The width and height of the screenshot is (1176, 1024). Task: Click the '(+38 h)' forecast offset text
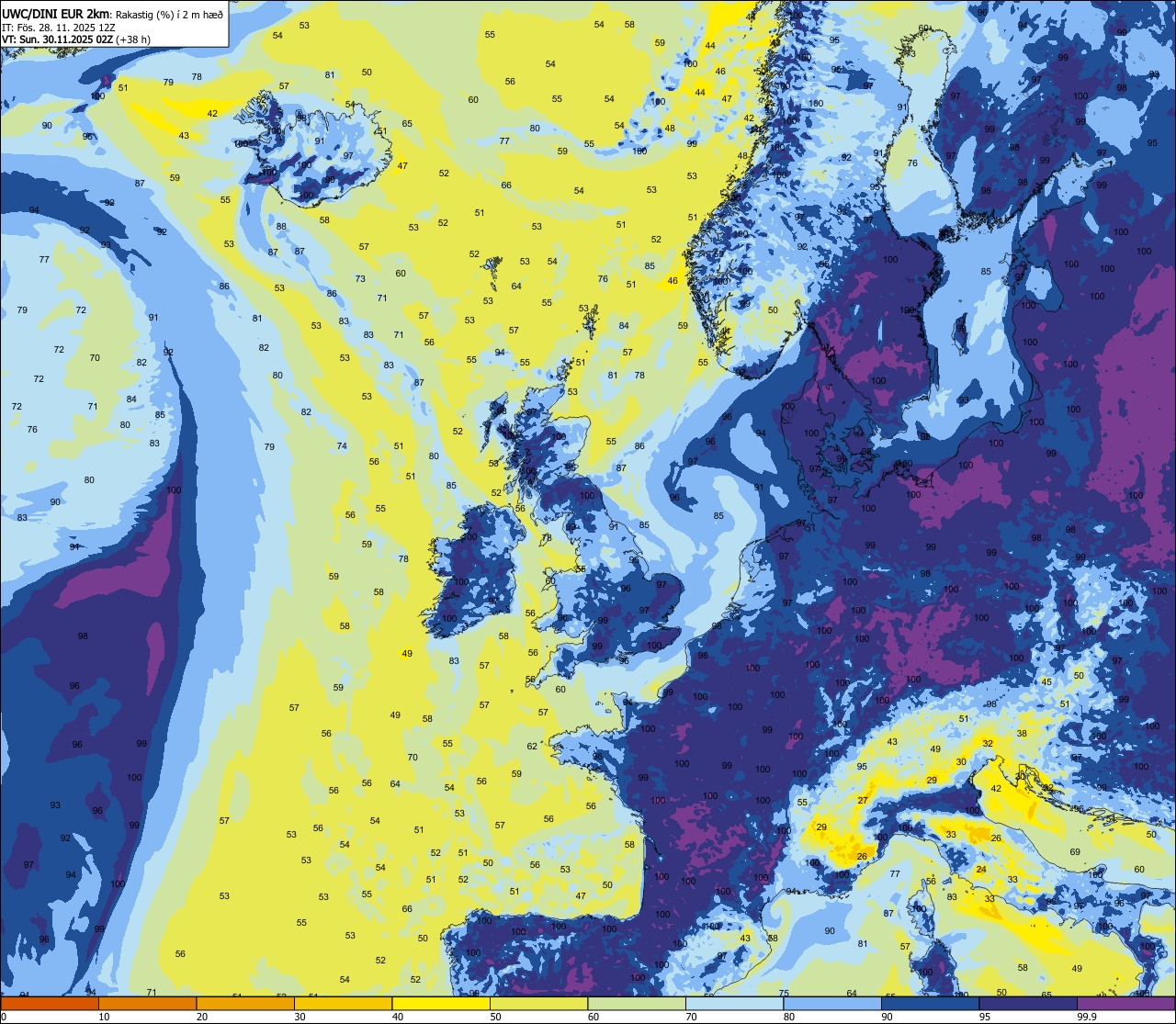coord(133,39)
